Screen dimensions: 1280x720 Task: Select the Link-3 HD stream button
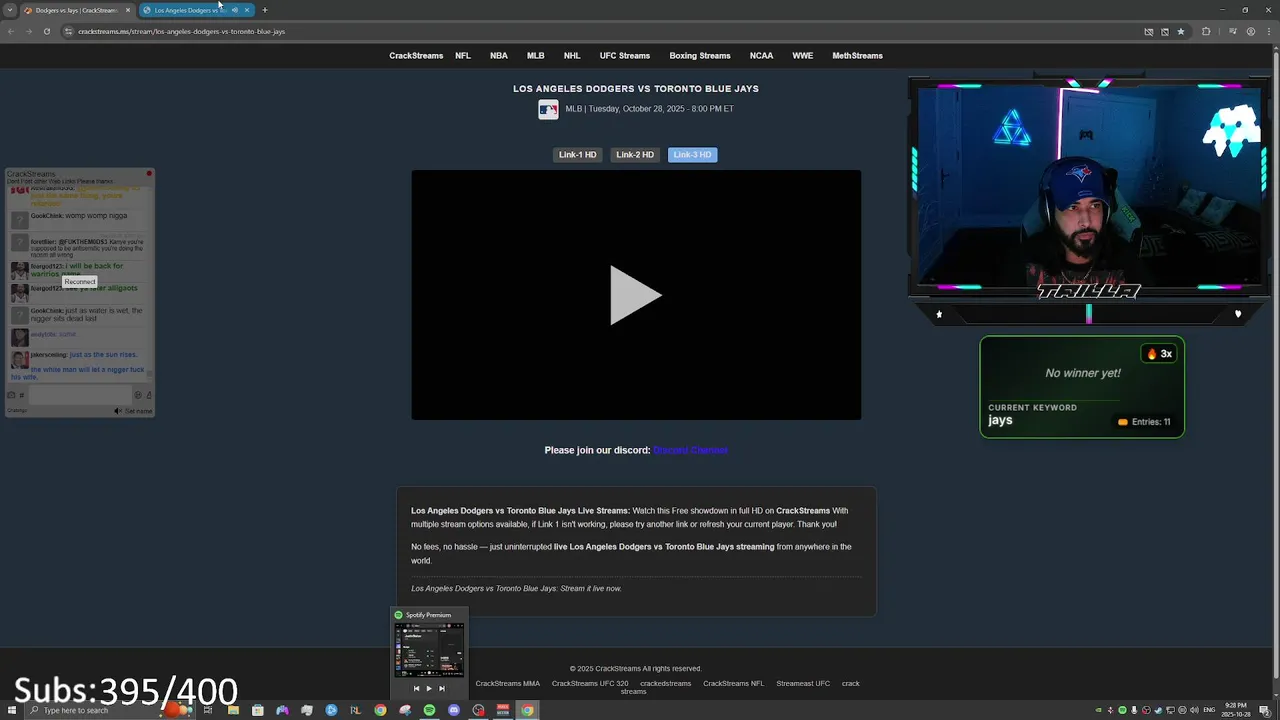(x=692, y=155)
